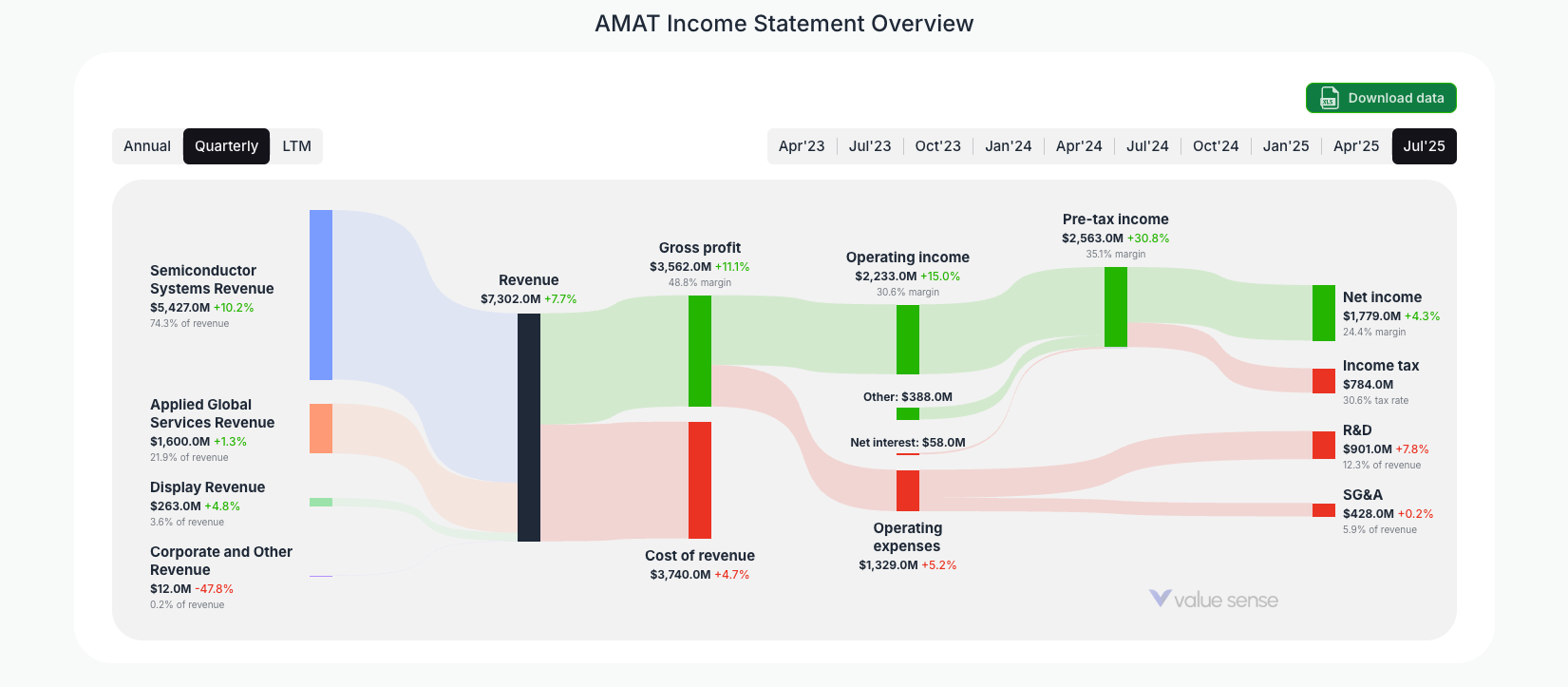Click the Other: $388.0M label
This screenshot has width=1568, height=687.
[x=908, y=397]
